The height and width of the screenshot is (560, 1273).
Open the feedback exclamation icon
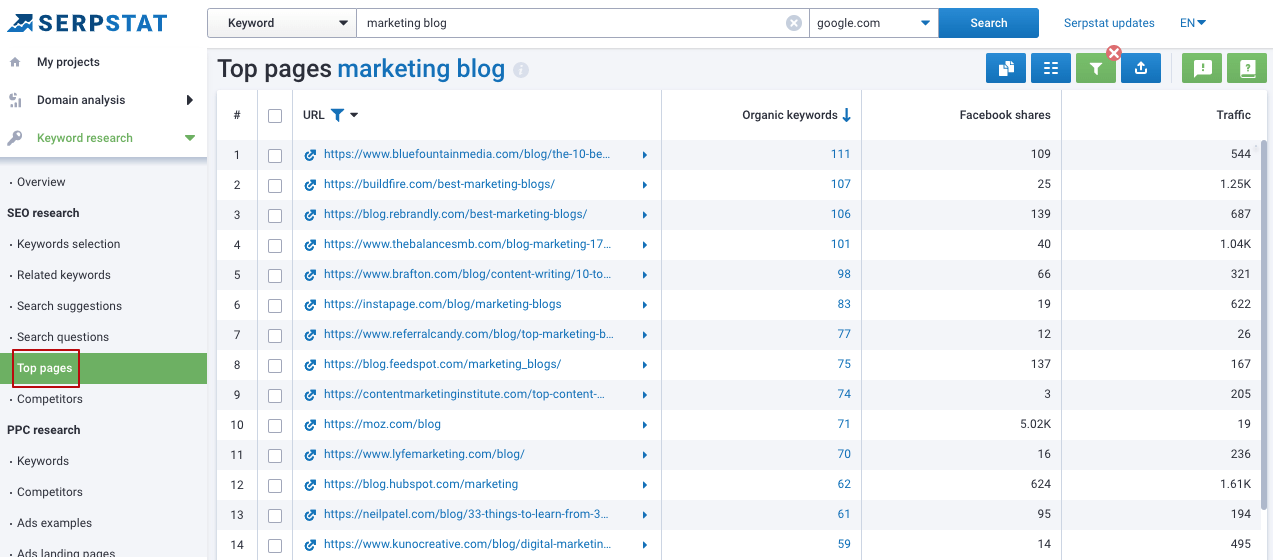pyautogui.click(x=1203, y=68)
